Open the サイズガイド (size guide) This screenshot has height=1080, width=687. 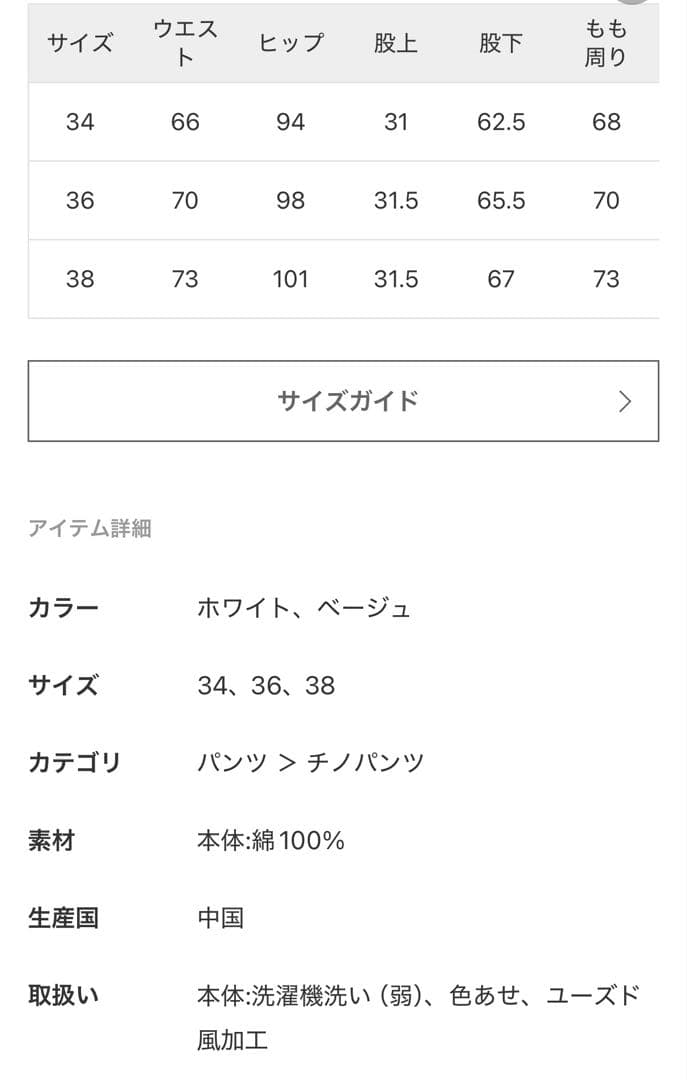coord(343,400)
